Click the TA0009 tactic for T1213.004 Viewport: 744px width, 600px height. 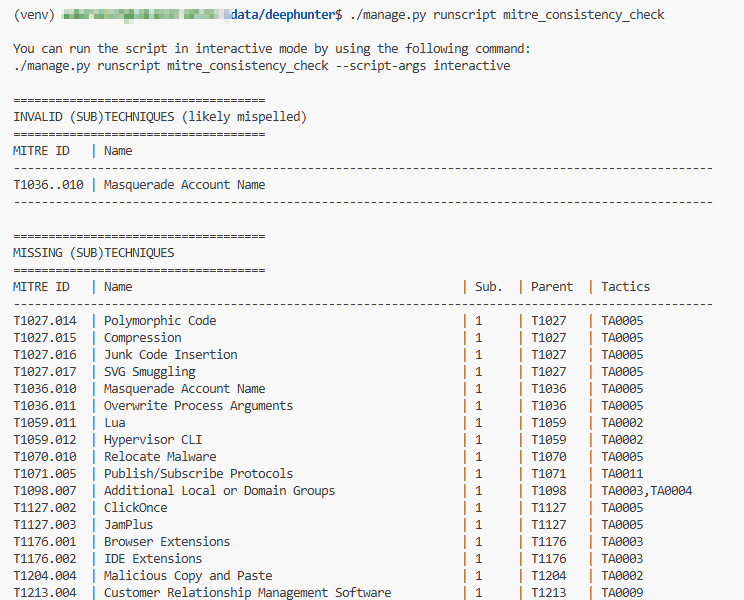tap(622, 593)
